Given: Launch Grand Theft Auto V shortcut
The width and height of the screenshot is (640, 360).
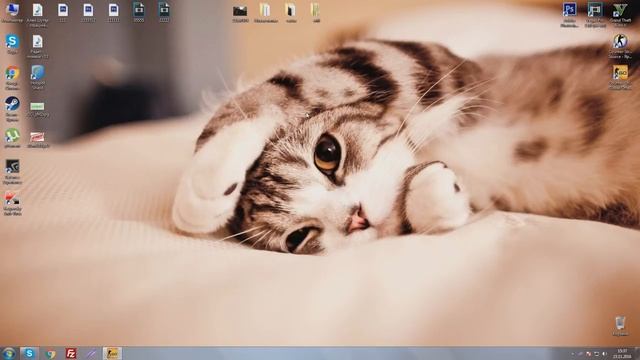Looking at the screenshot, I should click(620, 15).
